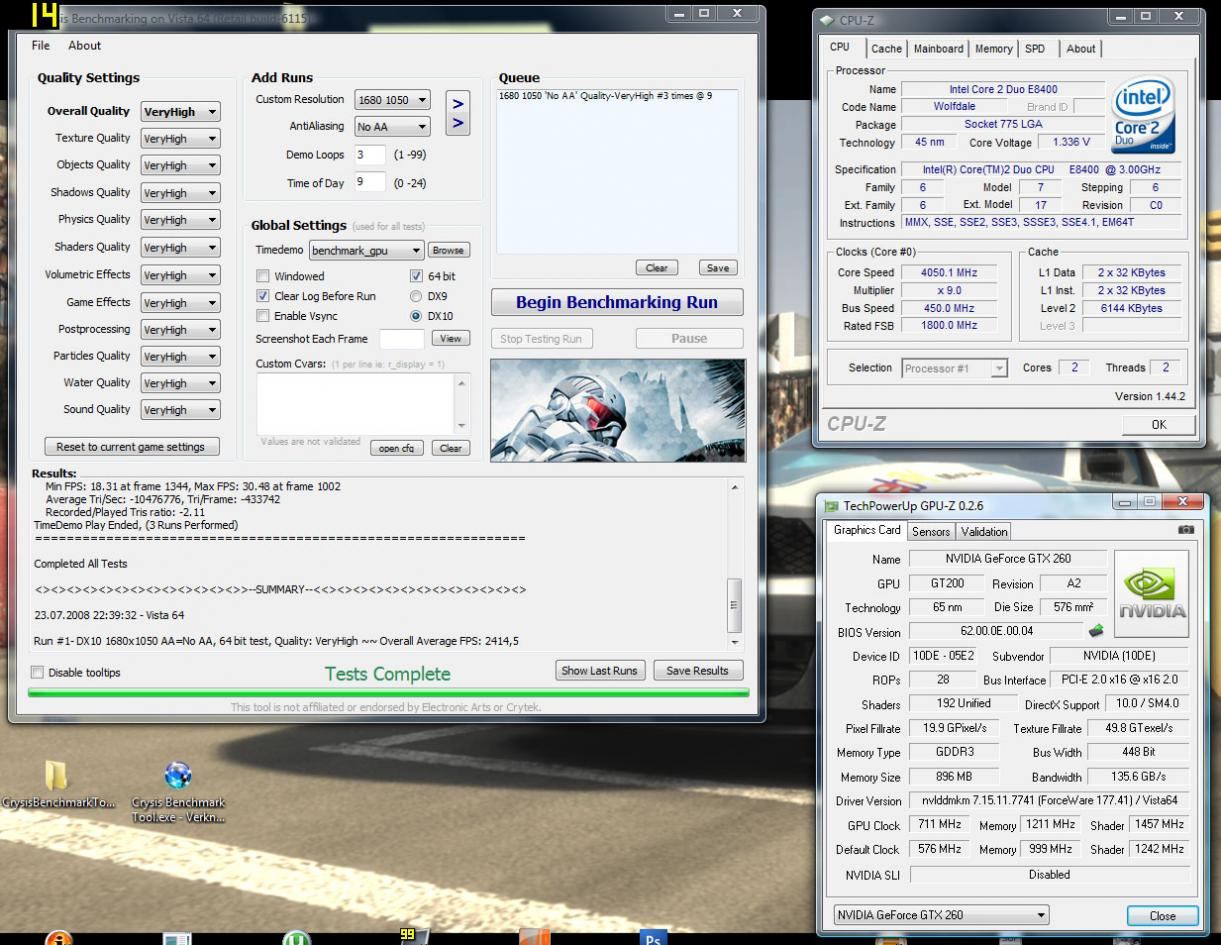Open the Validation tab in GPU-Z

click(984, 531)
